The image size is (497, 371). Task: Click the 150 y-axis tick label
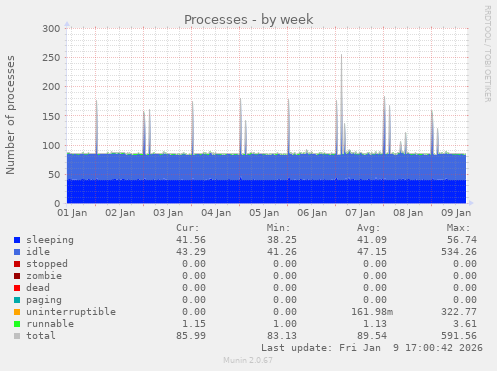51,116
